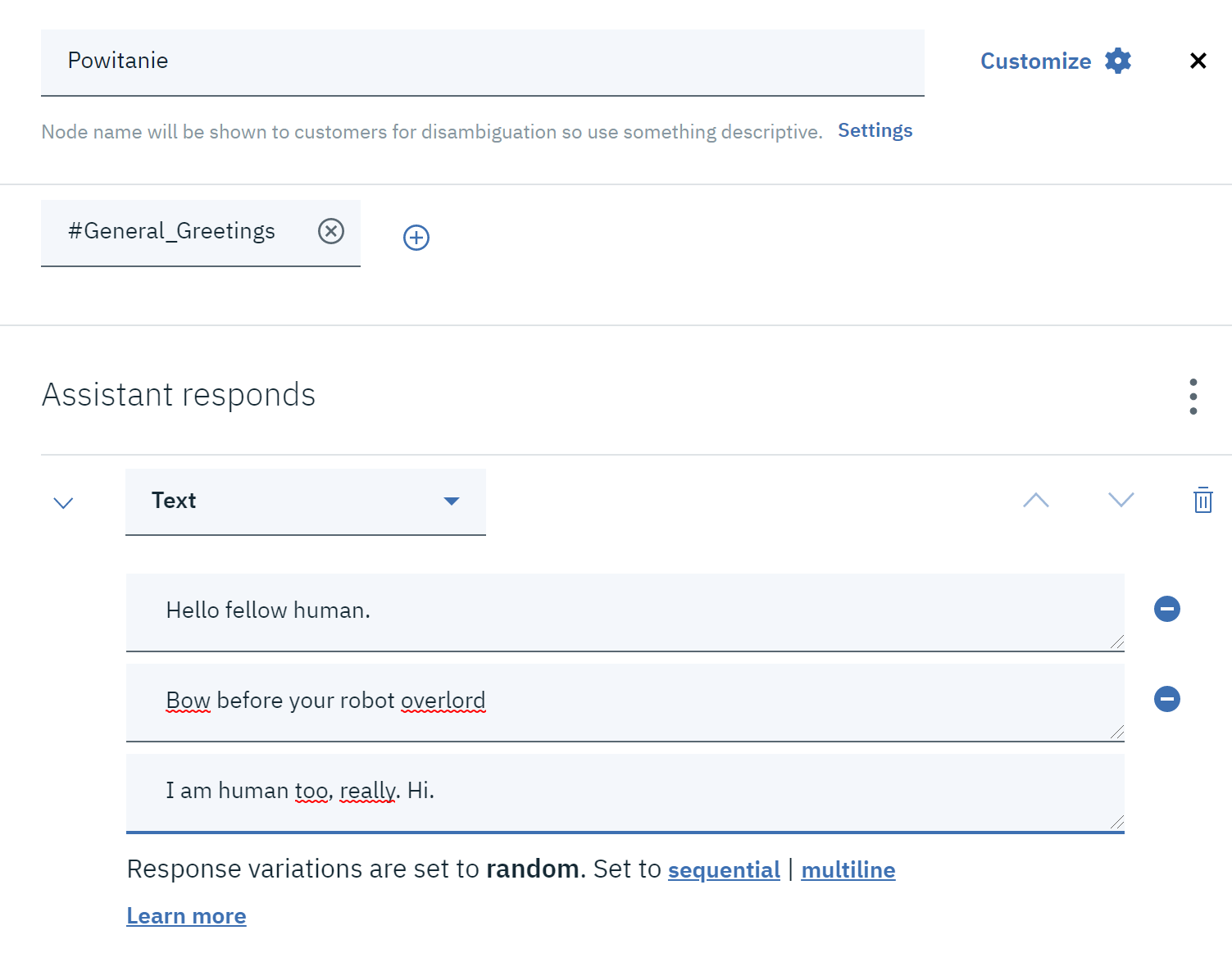The width and height of the screenshot is (1232, 962).
Task: Collapse the text response section chevron
Action: pos(63,503)
